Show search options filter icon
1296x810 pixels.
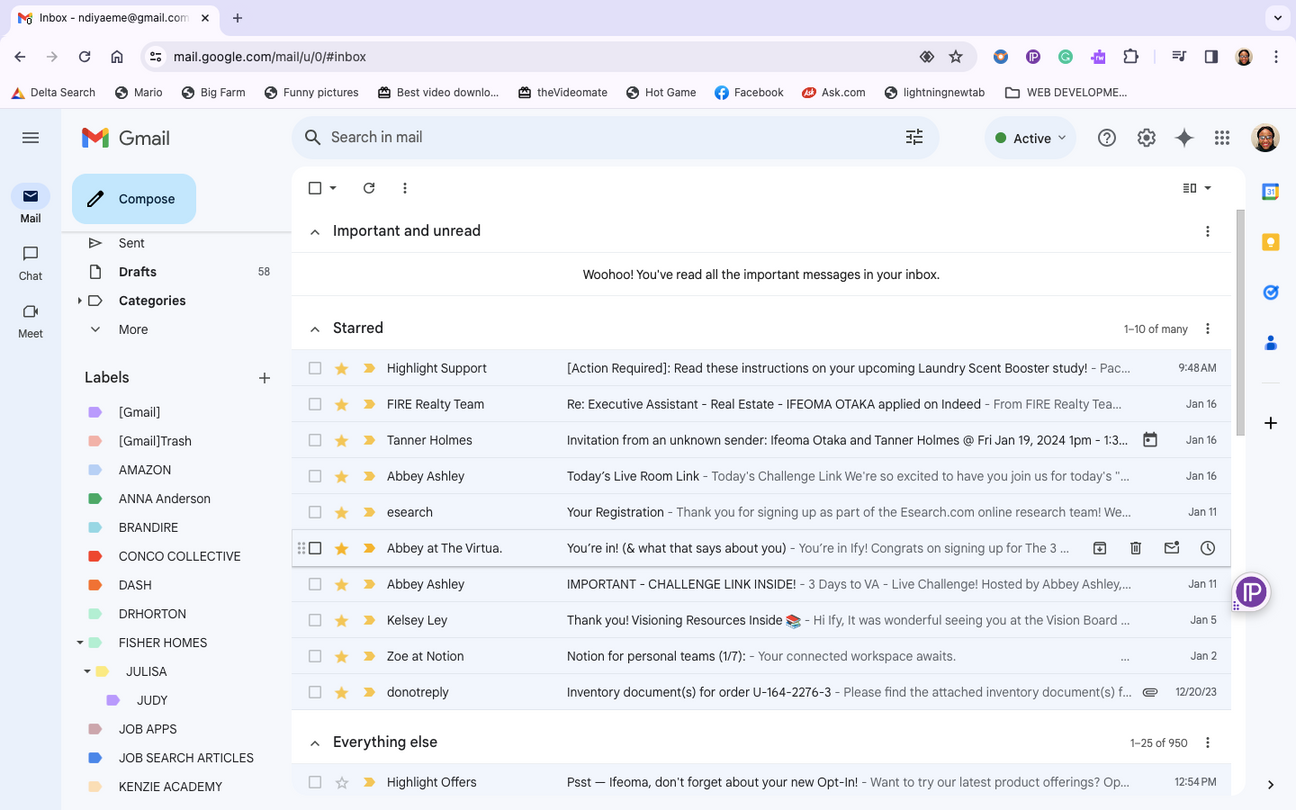[x=914, y=137]
